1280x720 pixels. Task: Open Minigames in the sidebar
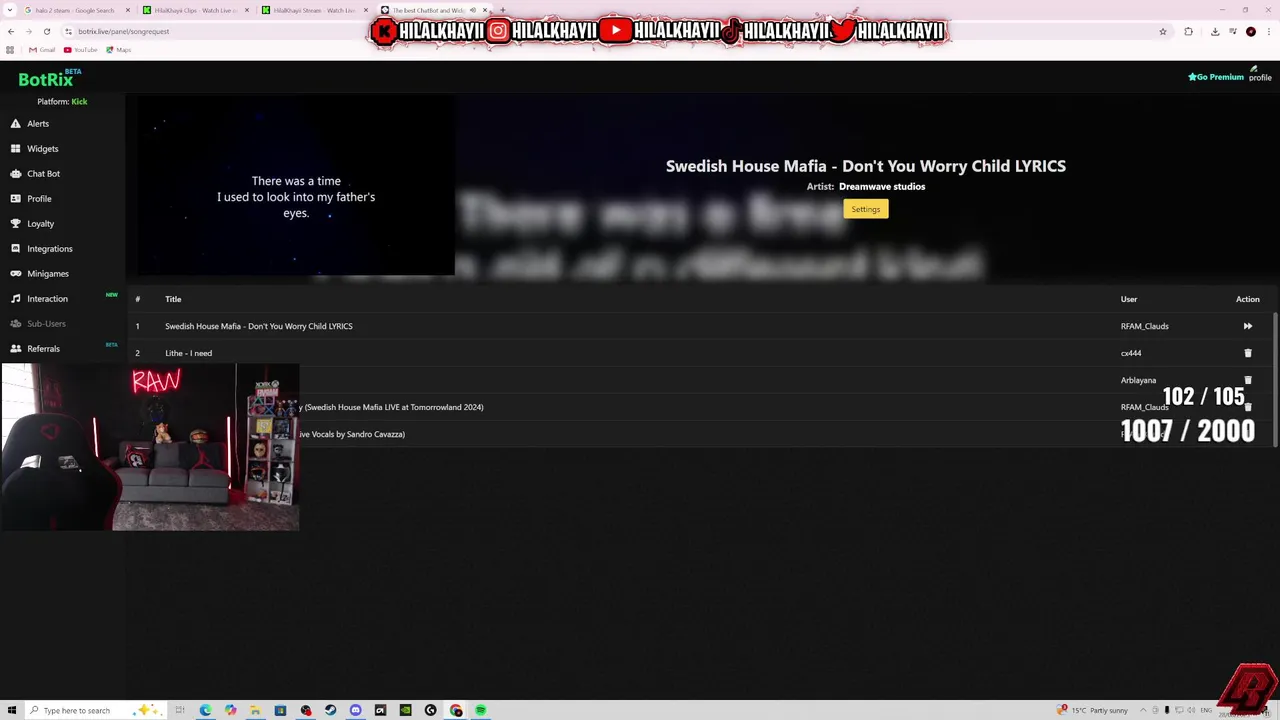point(47,274)
